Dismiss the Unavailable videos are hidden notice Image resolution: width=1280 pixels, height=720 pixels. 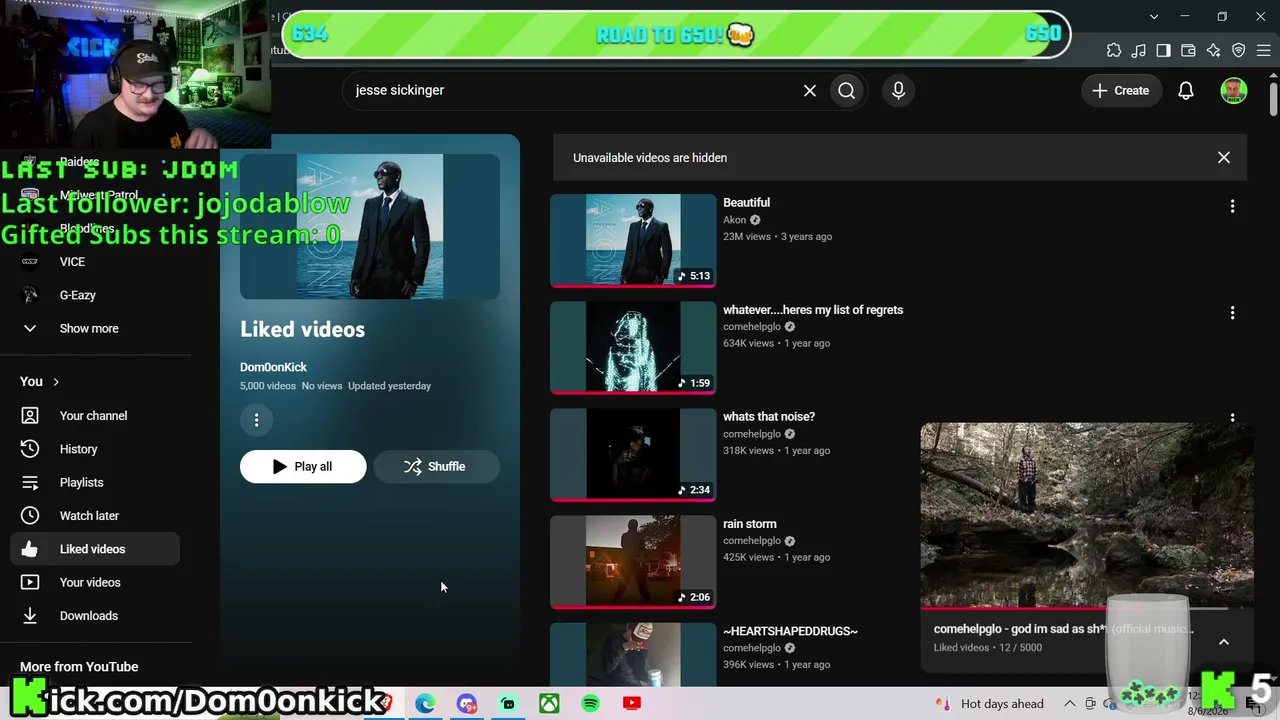pyautogui.click(x=1224, y=158)
